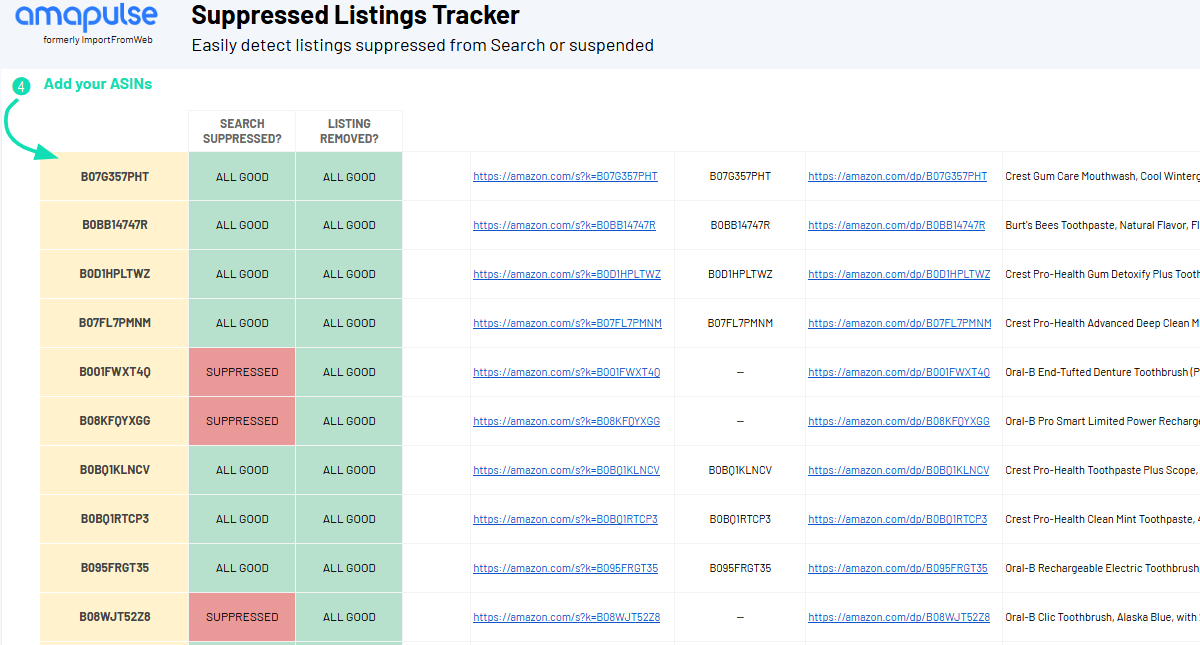Open product dp link for B08KFQYXGG
The image size is (1200, 645).
(899, 422)
